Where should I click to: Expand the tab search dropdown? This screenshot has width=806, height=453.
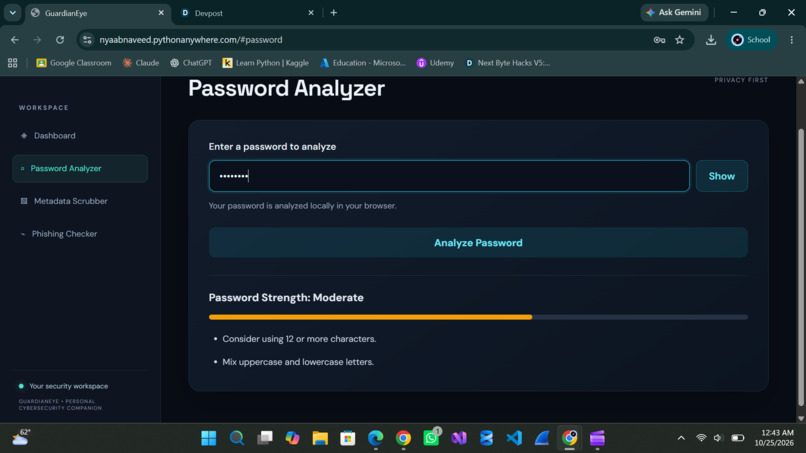(12, 13)
